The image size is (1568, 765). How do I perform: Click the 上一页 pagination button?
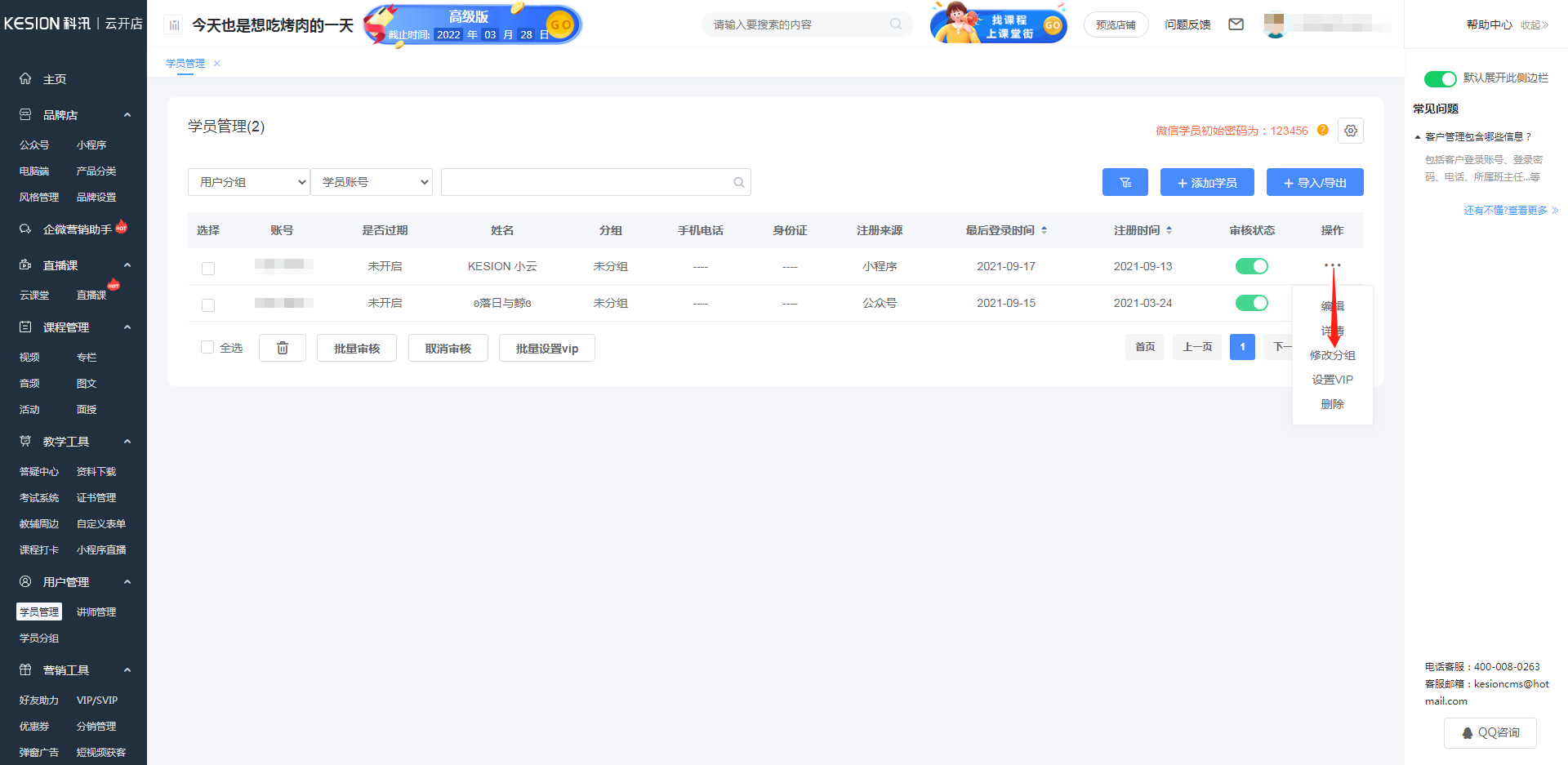tap(1197, 347)
